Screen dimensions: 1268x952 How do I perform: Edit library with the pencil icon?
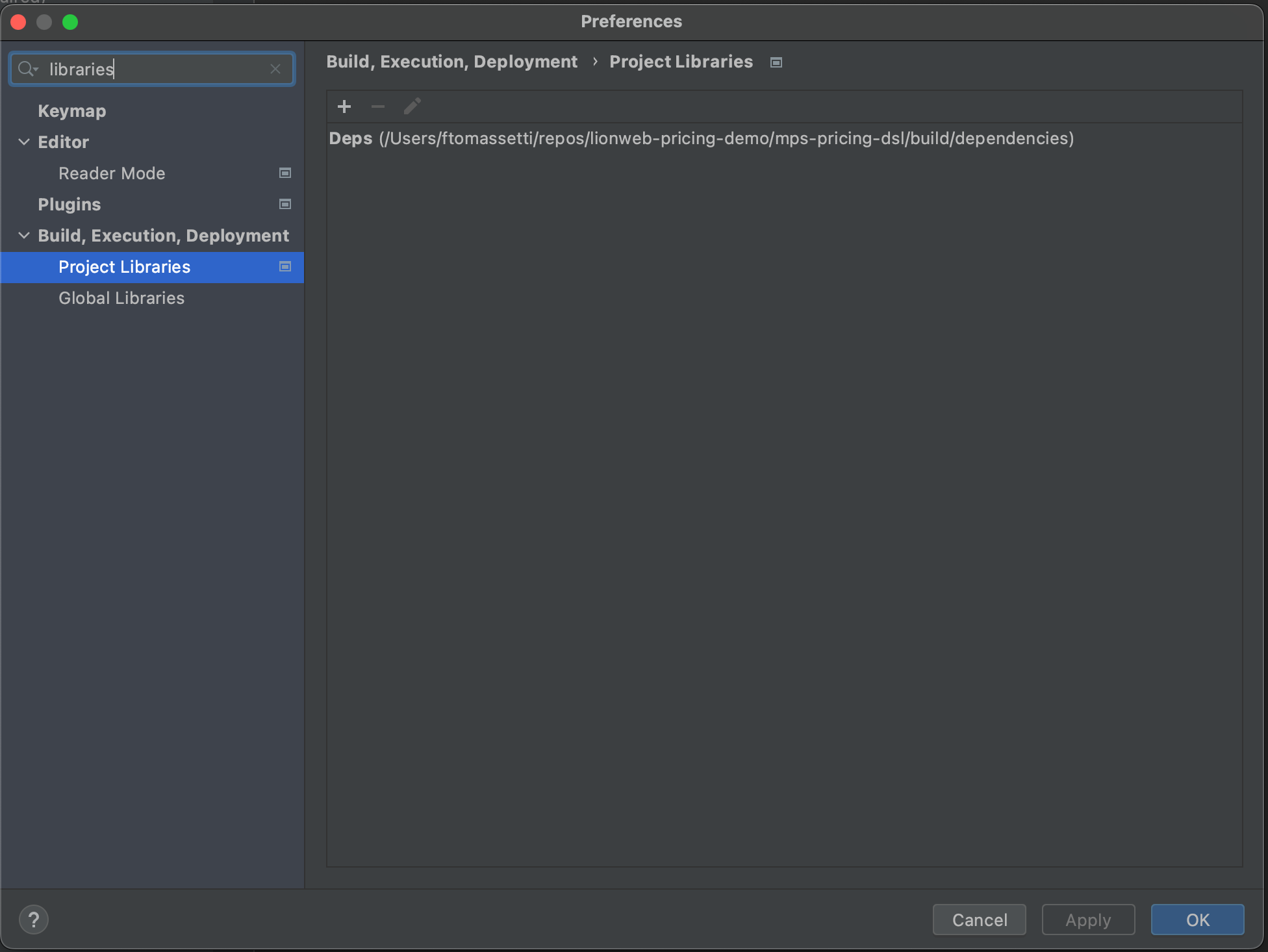click(x=412, y=106)
